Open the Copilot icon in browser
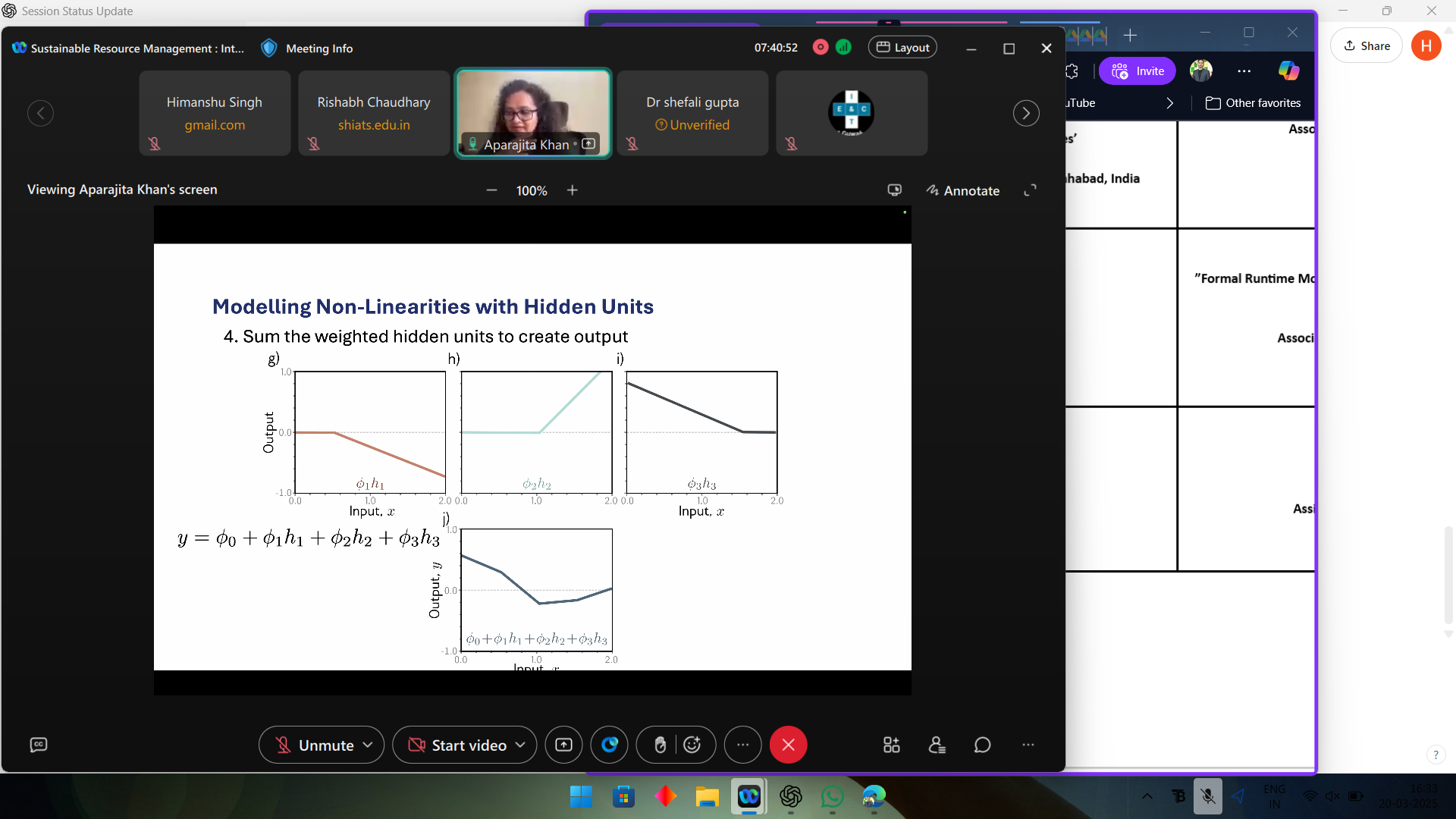This screenshot has width=1456, height=819. 1288,71
